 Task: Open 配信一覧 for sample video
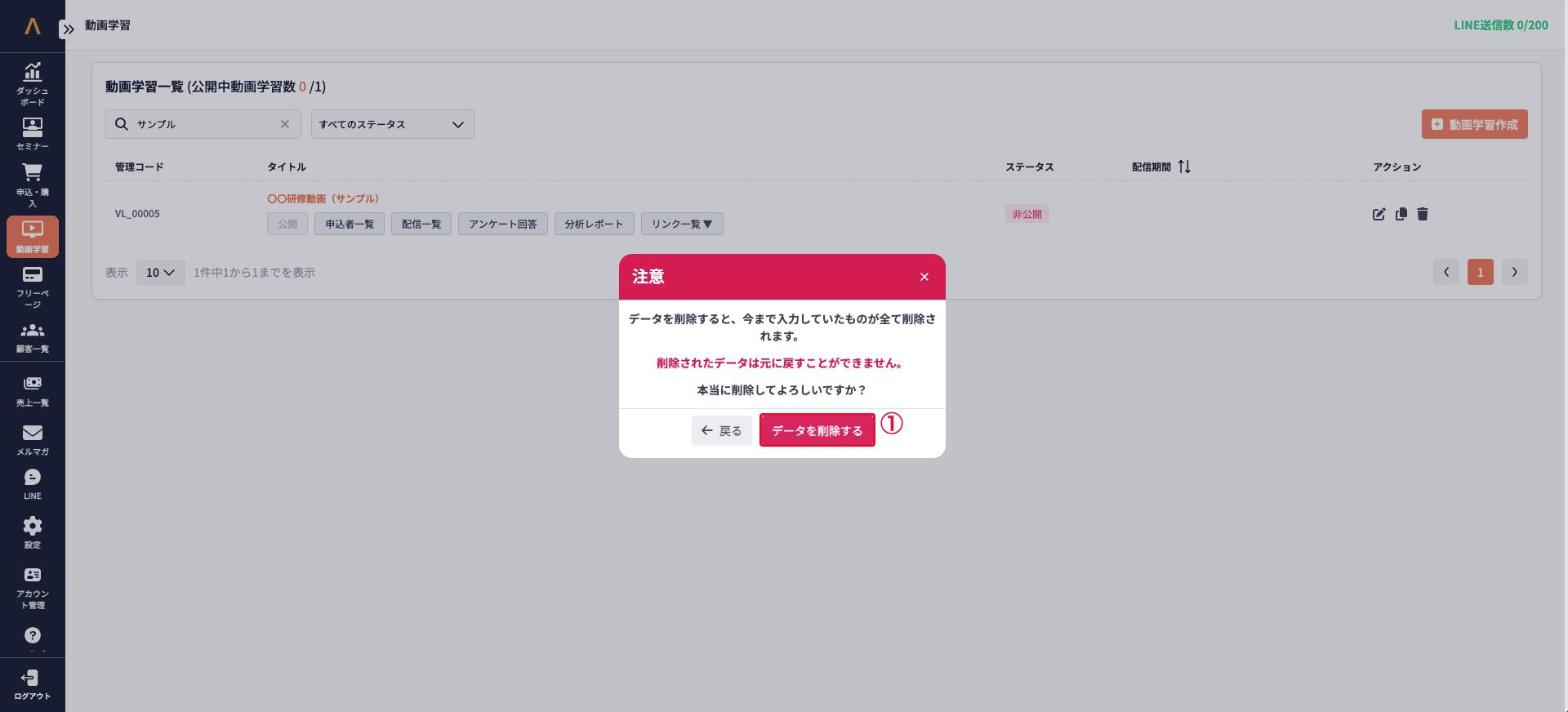421,224
